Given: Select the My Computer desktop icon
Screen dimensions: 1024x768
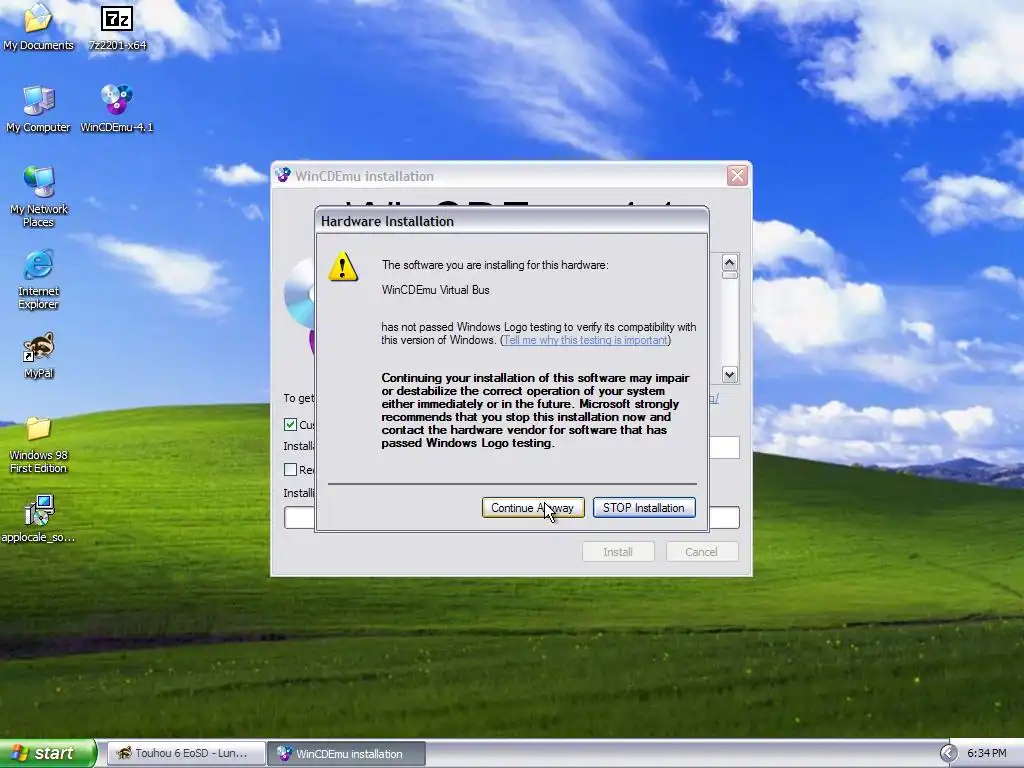Looking at the screenshot, I should coord(38,108).
